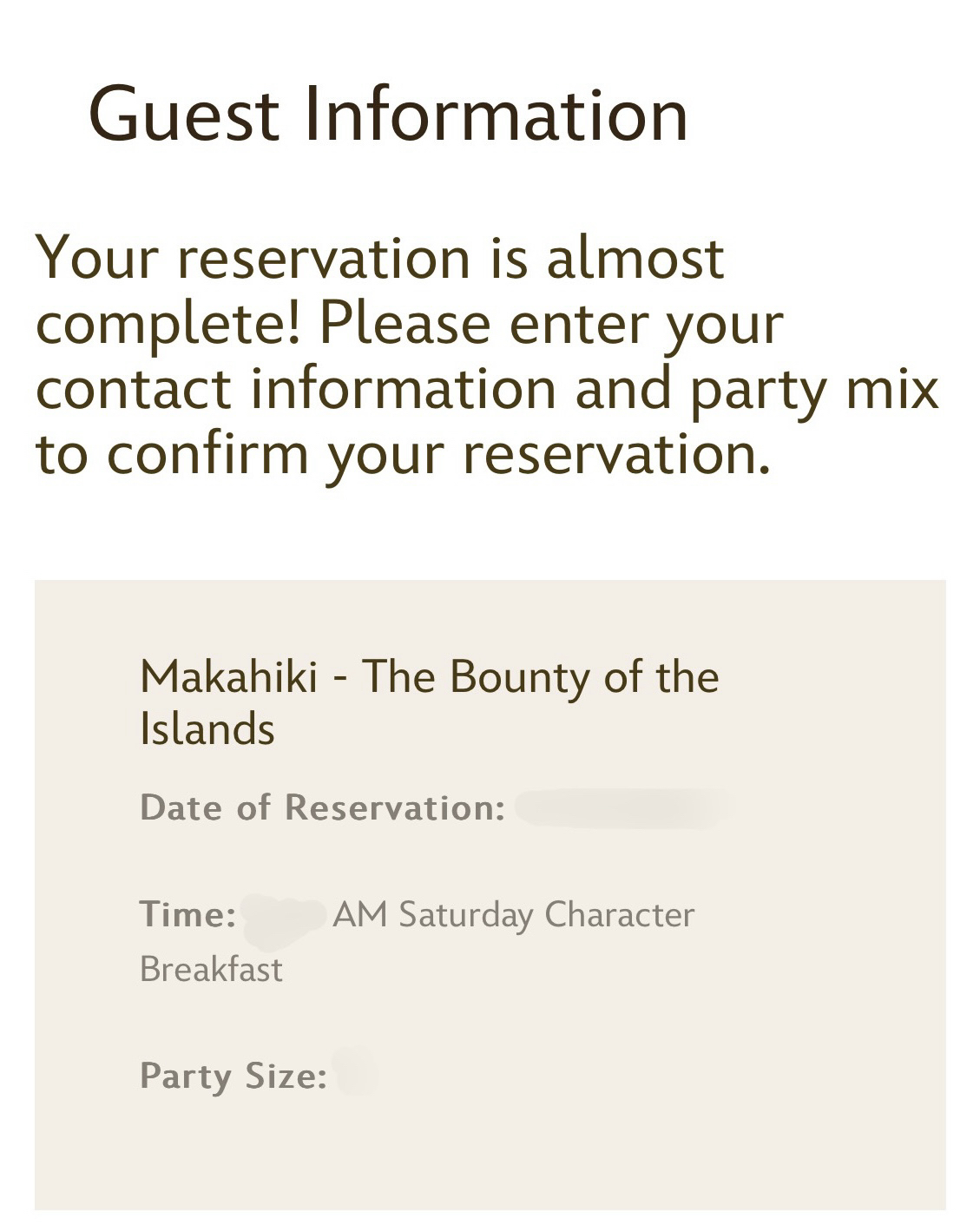The height and width of the screenshot is (1225, 980).
Task: Click the Guest Information heading
Action: [x=388, y=115]
